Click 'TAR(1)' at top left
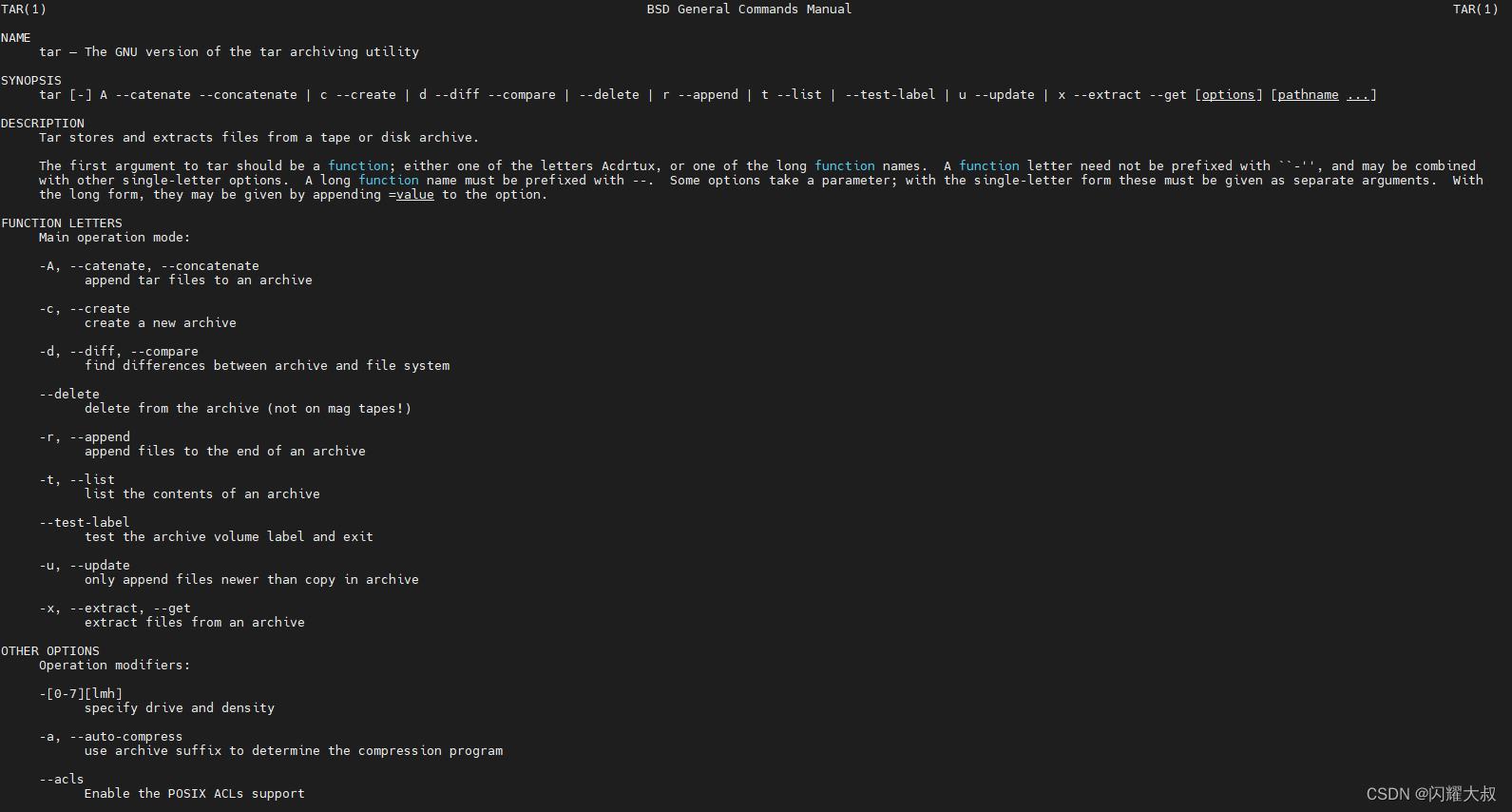This screenshot has width=1512, height=812. pyautogui.click(x=24, y=10)
